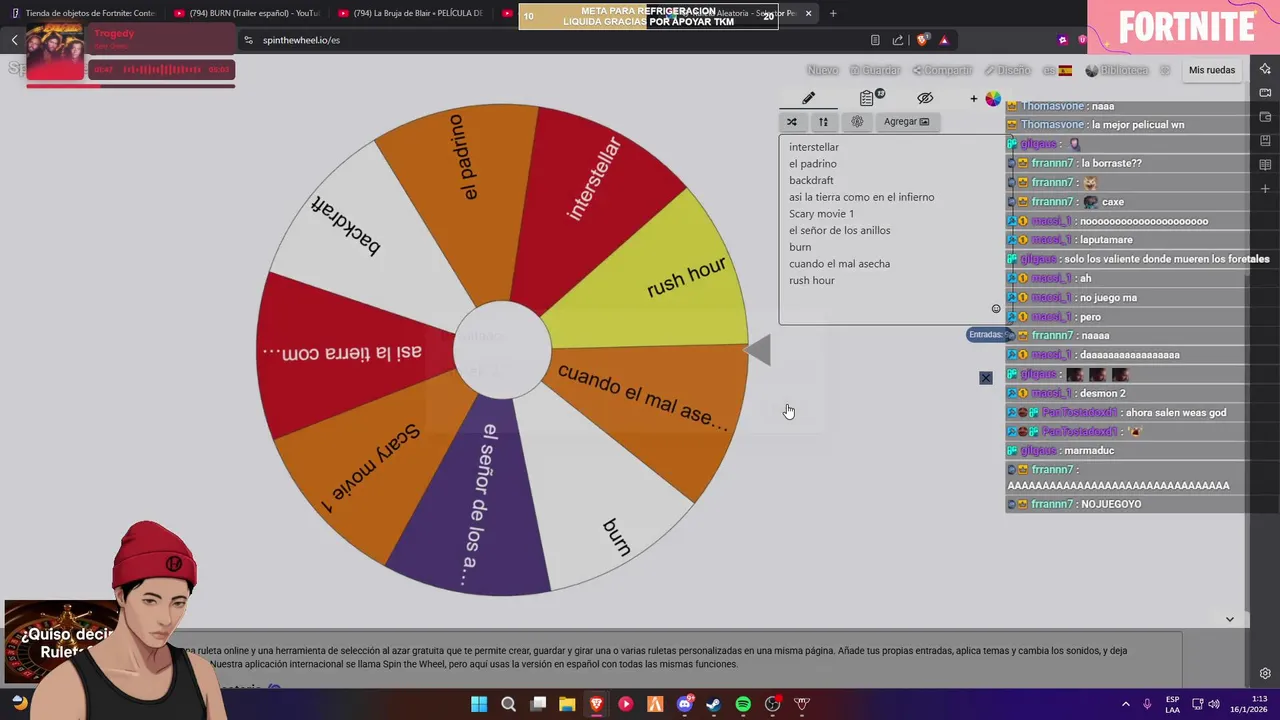Click 'interstellar' in the entries list
Viewport: 1280px width, 720px height.
[814, 147]
